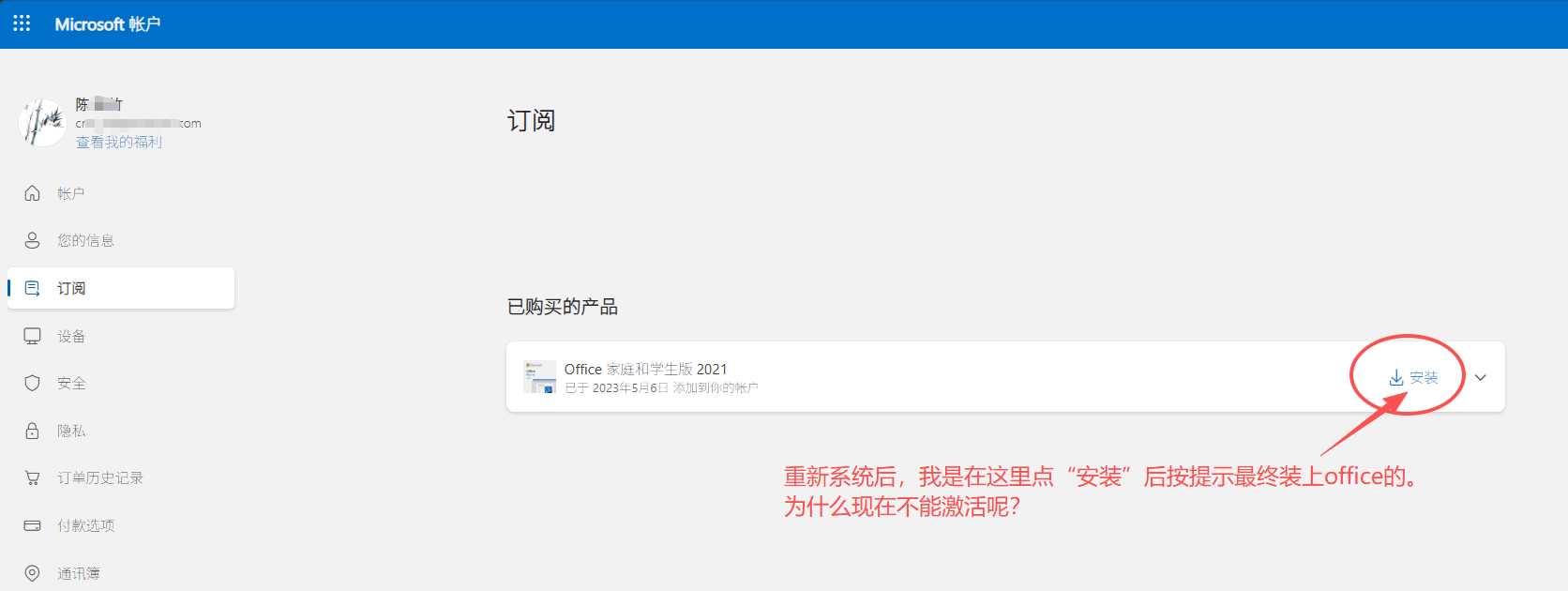1568x591 pixels.
Task: Select the 订阅 sidebar item
Action: pyautogui.click(x=120, y=288)
